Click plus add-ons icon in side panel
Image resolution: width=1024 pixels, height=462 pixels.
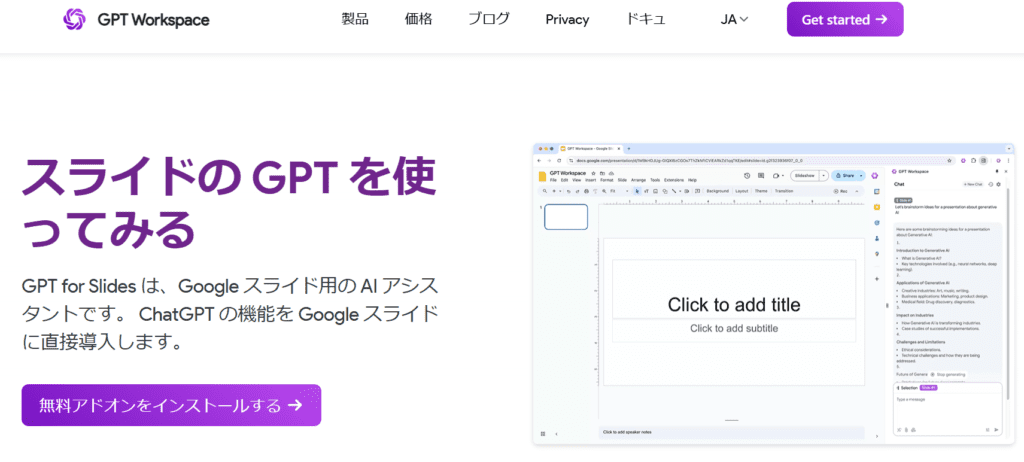(876, 278)
